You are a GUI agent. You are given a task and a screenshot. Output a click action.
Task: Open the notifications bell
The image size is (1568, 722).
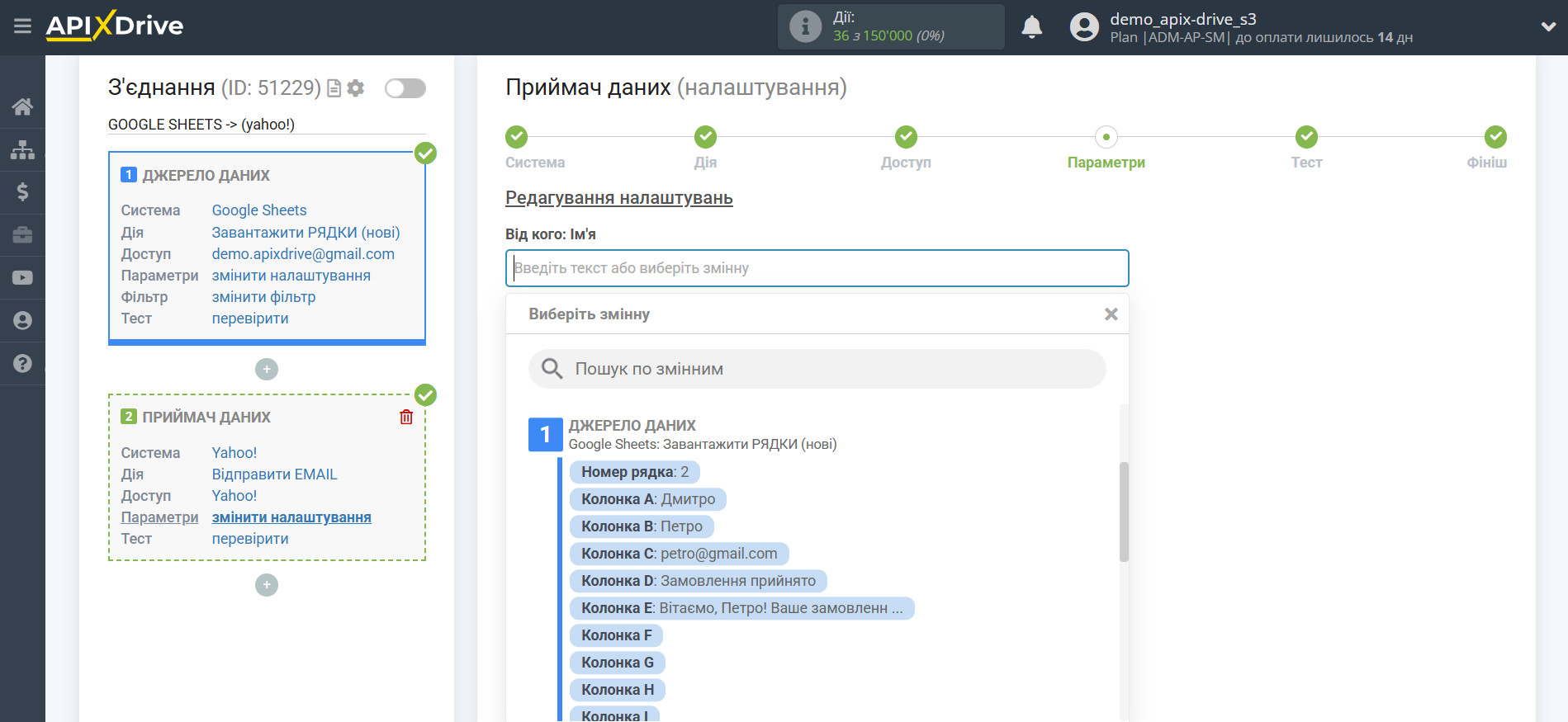tap(1031, 27)
